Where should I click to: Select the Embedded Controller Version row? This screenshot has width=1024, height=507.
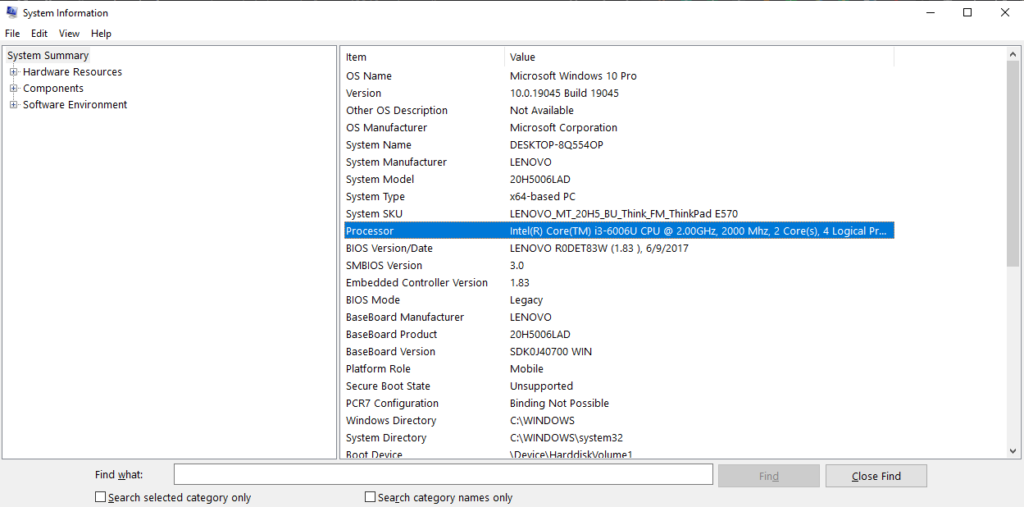[x=619, y=283]
